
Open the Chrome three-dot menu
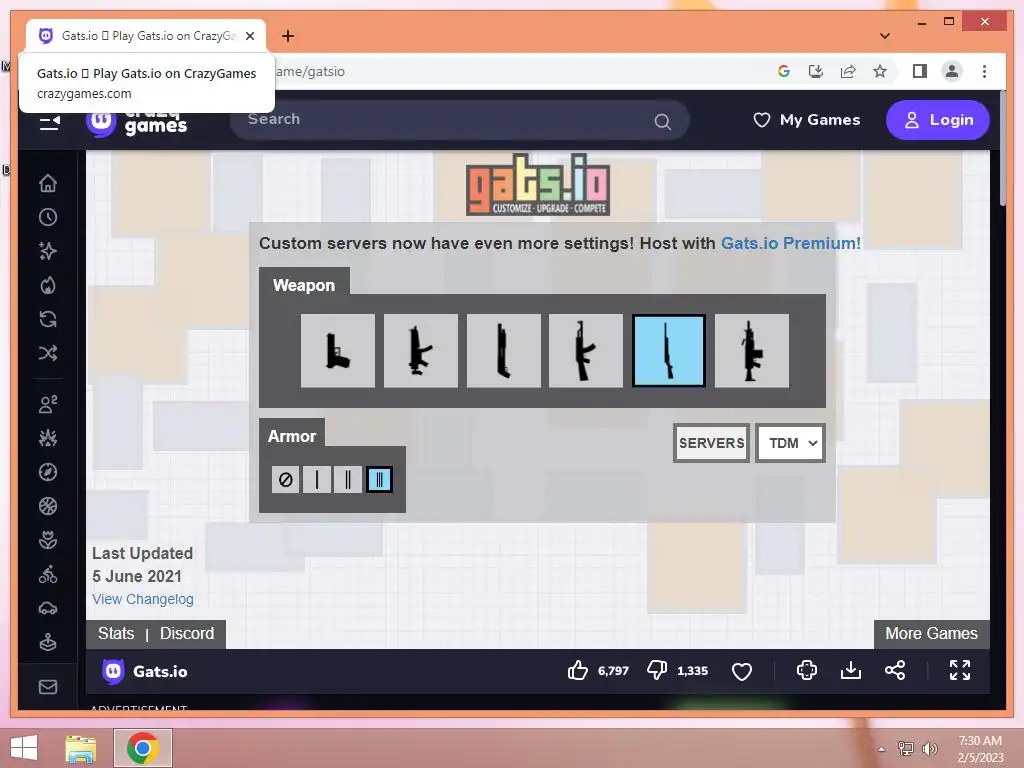pos(984,71)
